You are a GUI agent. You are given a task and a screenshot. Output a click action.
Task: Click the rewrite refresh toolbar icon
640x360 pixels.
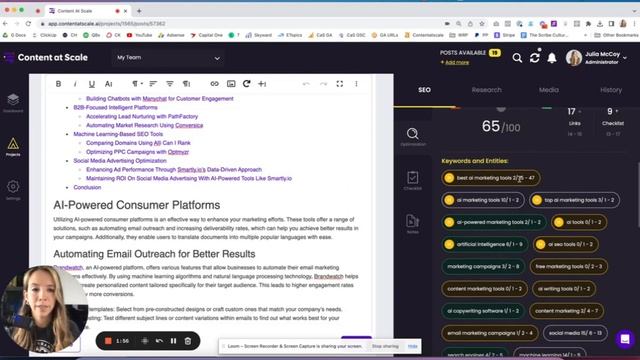tap(247, 84)
